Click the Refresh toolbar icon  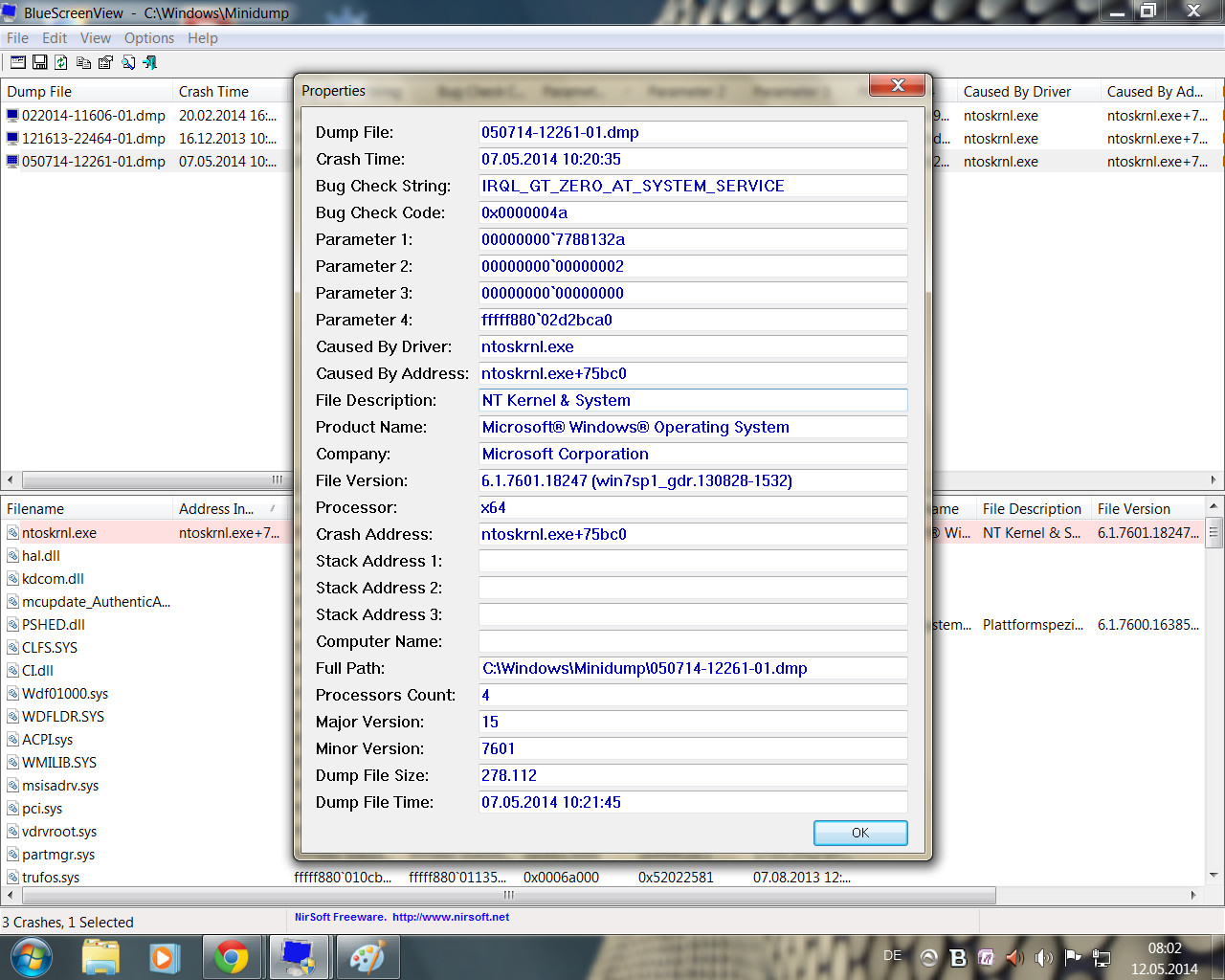pyautogui.click(x=61, y=62)
